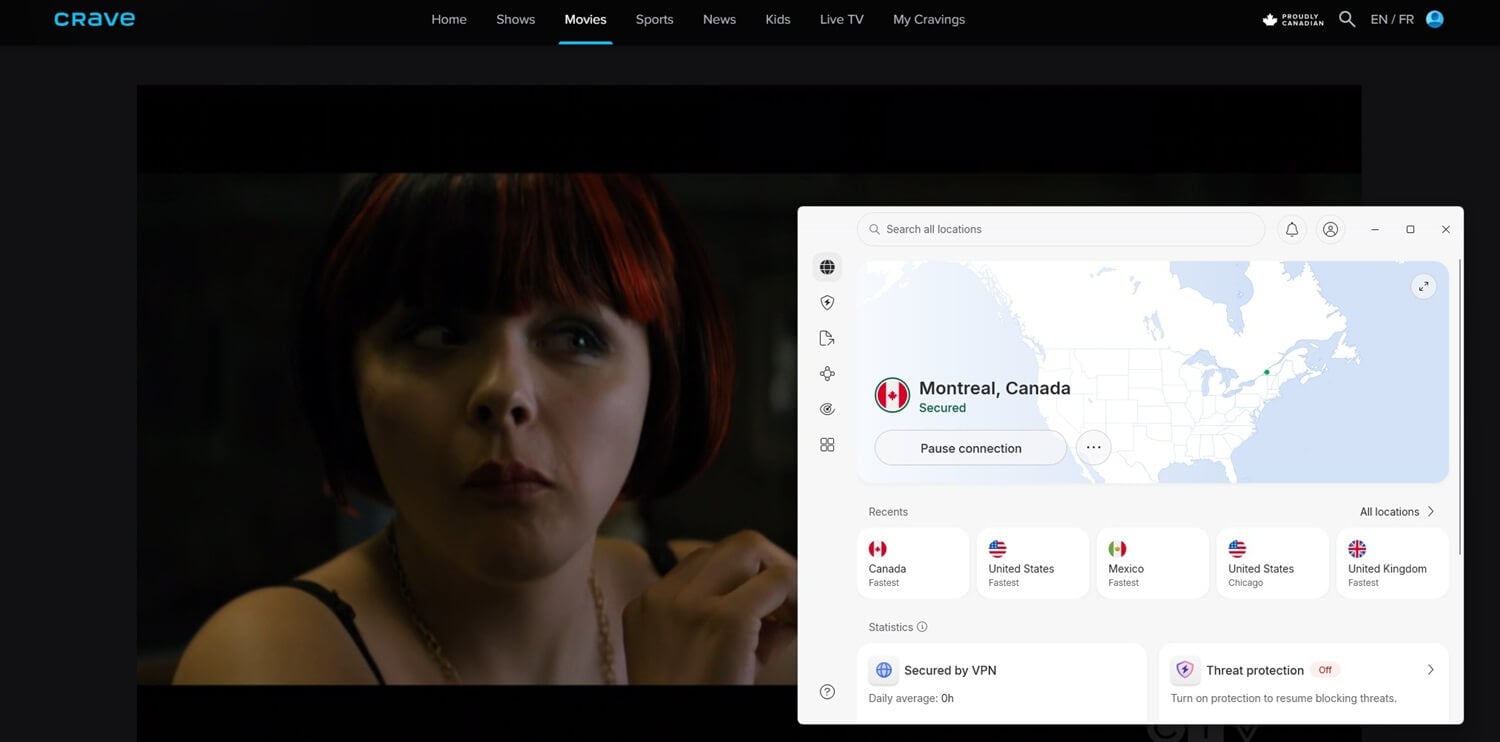The width and height of the screenshot is (1500, 742).
Task: Click the Secured status text
Action: pyautogui.click(x=942, y=408)
